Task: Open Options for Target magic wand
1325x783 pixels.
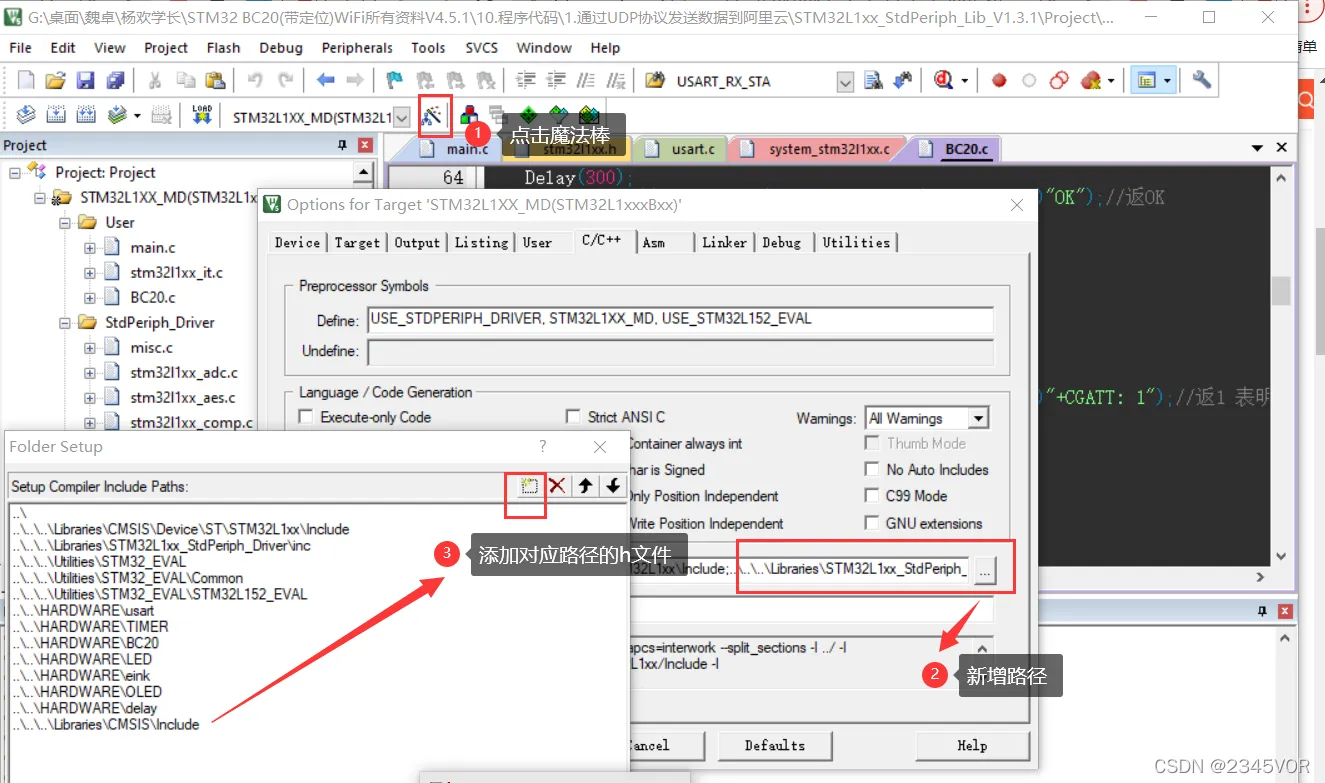Action: coord(433,116)
